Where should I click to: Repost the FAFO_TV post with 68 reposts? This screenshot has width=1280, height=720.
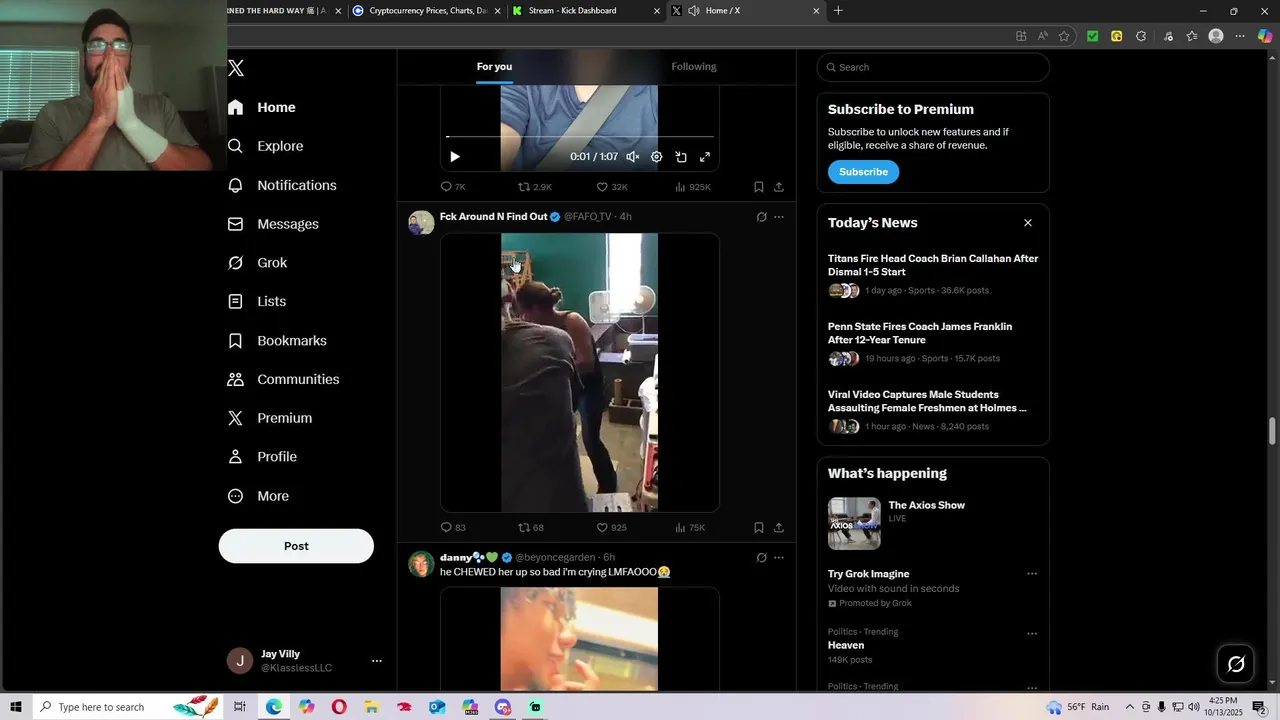(530, 528)
